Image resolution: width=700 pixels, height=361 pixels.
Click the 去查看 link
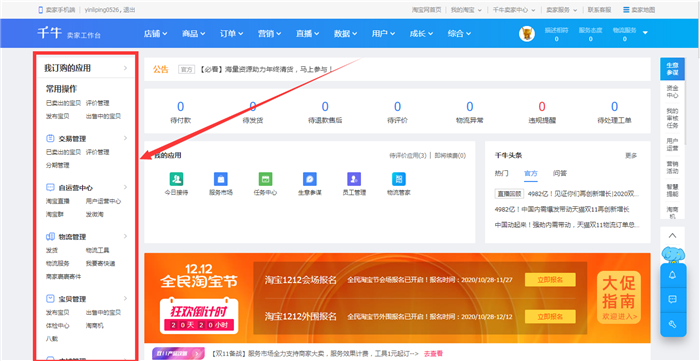tap(433, 353)
